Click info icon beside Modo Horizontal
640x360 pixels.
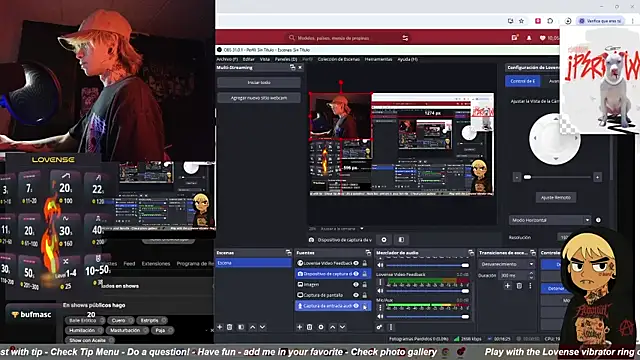(x=598, y=220)
